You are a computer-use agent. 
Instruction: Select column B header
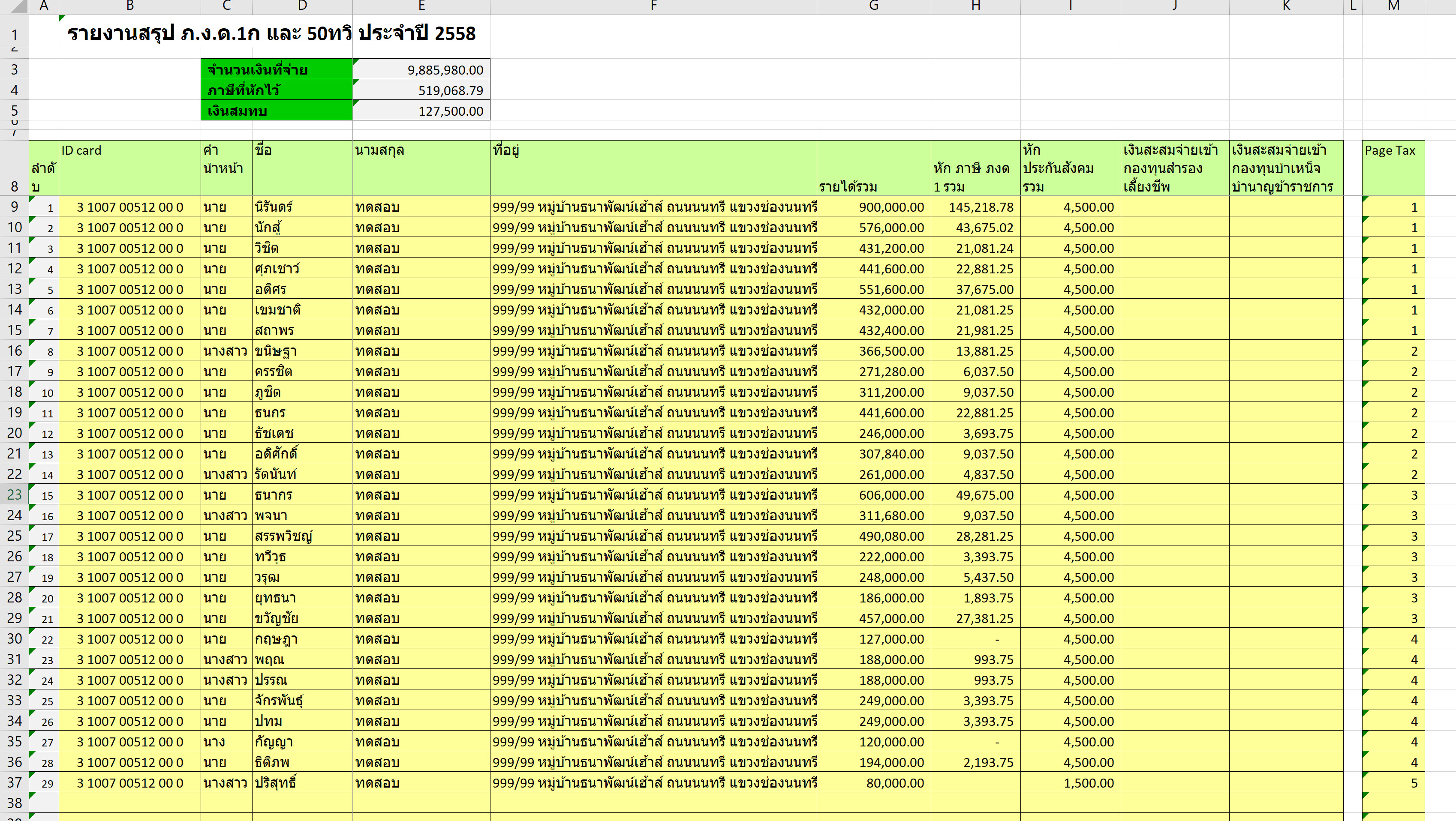pyautogui.click(x=129, y=6)
